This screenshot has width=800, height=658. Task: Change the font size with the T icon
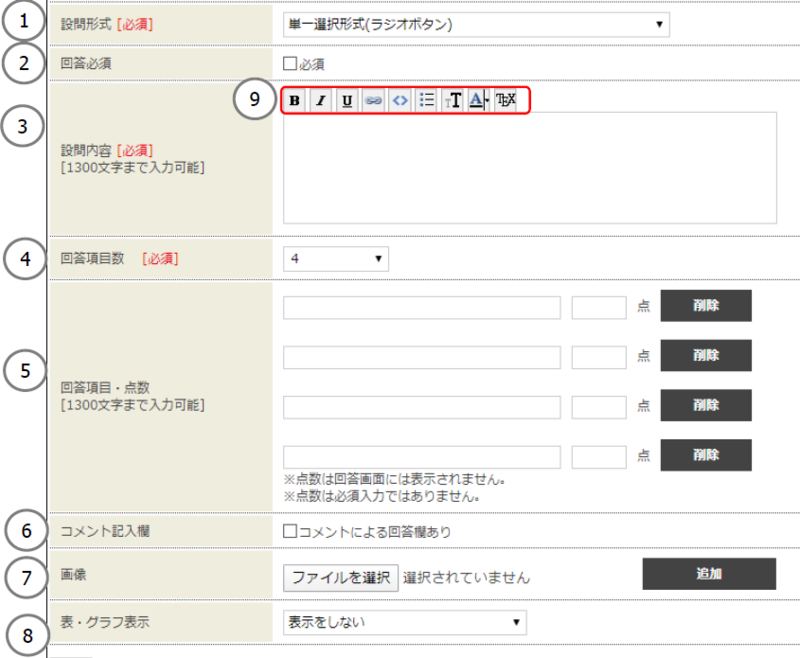click(453, 100)
